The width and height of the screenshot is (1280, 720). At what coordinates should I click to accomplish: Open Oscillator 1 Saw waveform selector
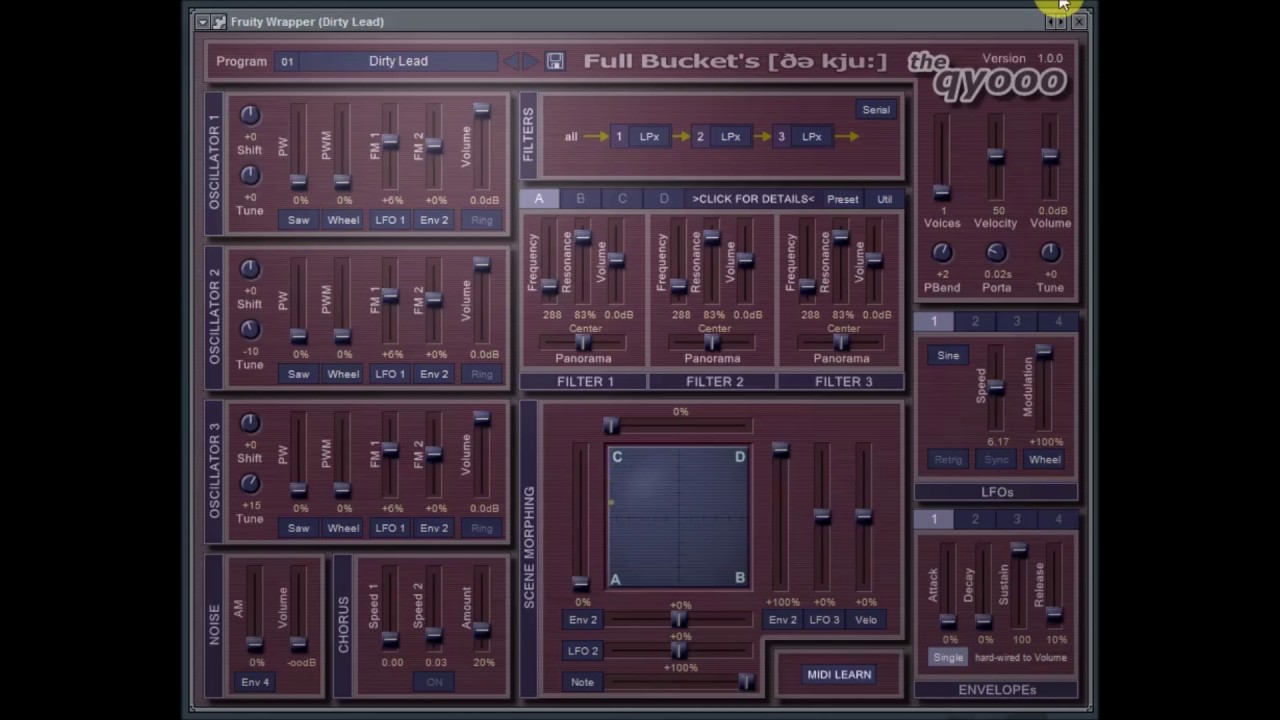click(x=299, y=220)
